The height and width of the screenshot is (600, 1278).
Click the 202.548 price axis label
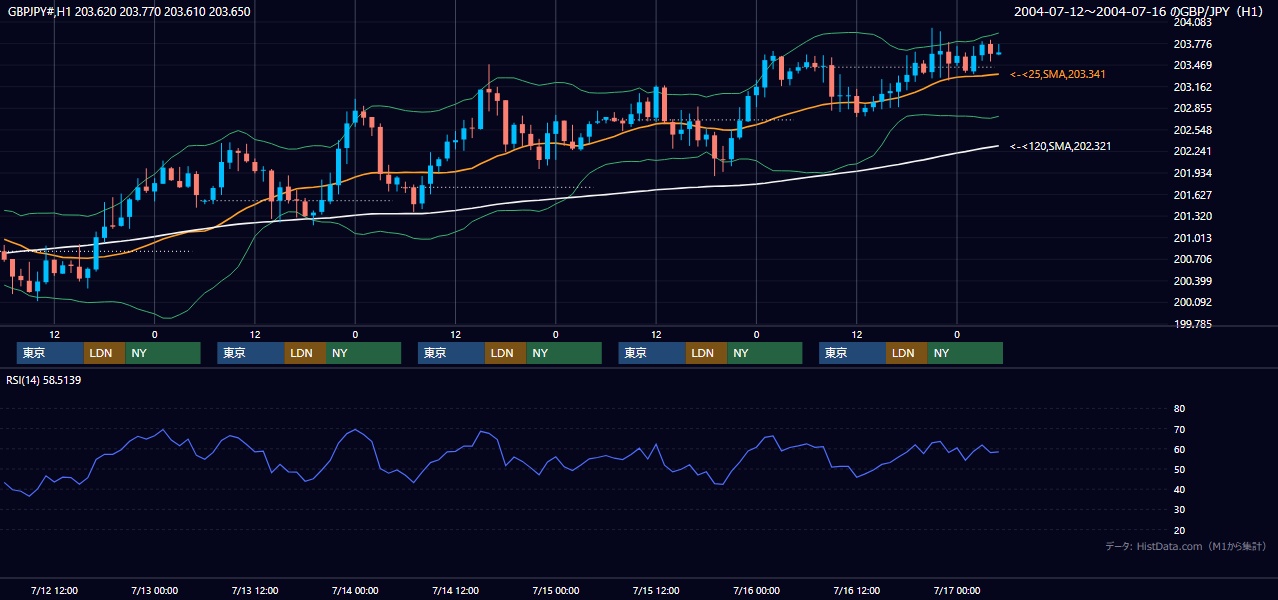1193,130
